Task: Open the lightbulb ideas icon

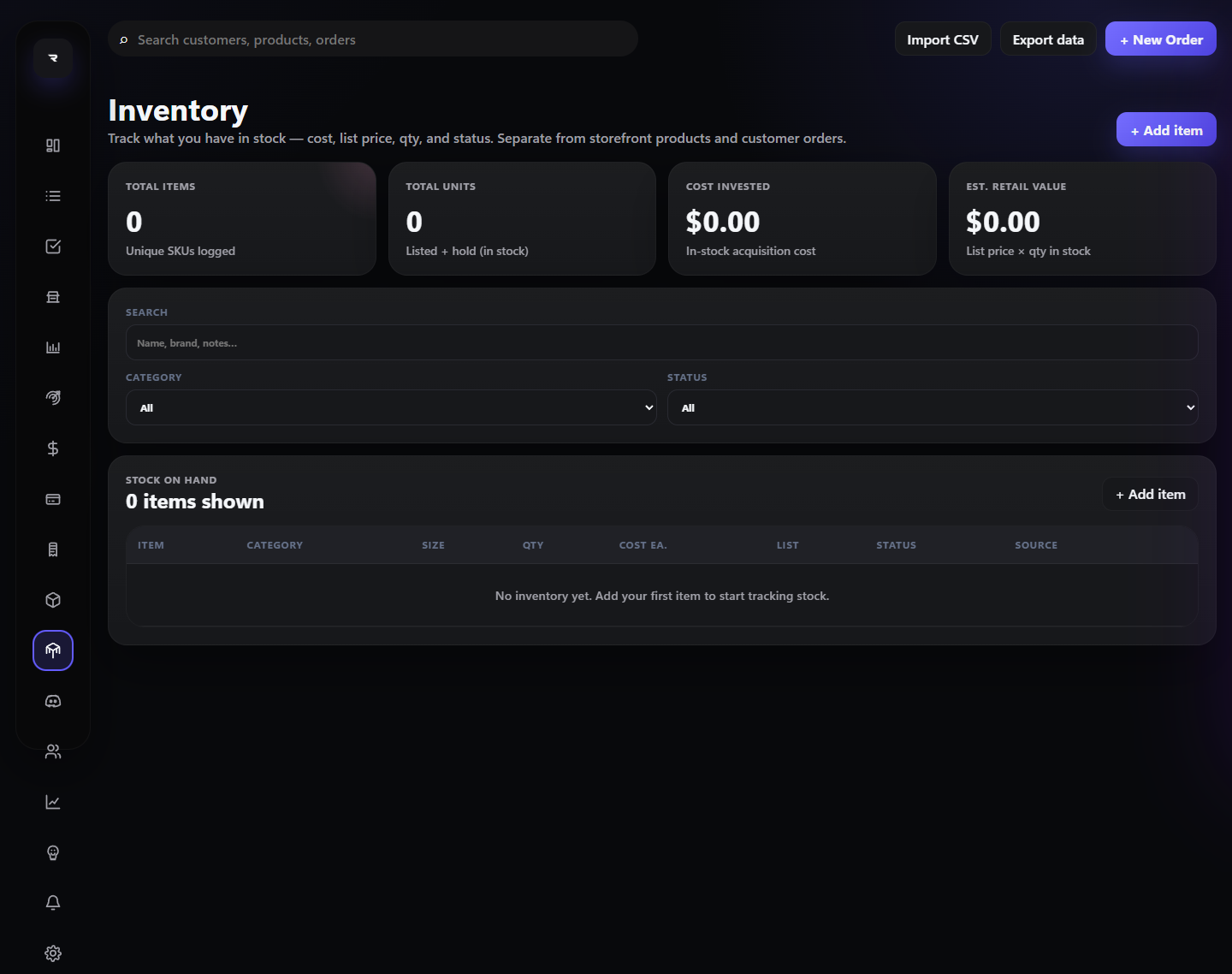Action: click(53, 852)
